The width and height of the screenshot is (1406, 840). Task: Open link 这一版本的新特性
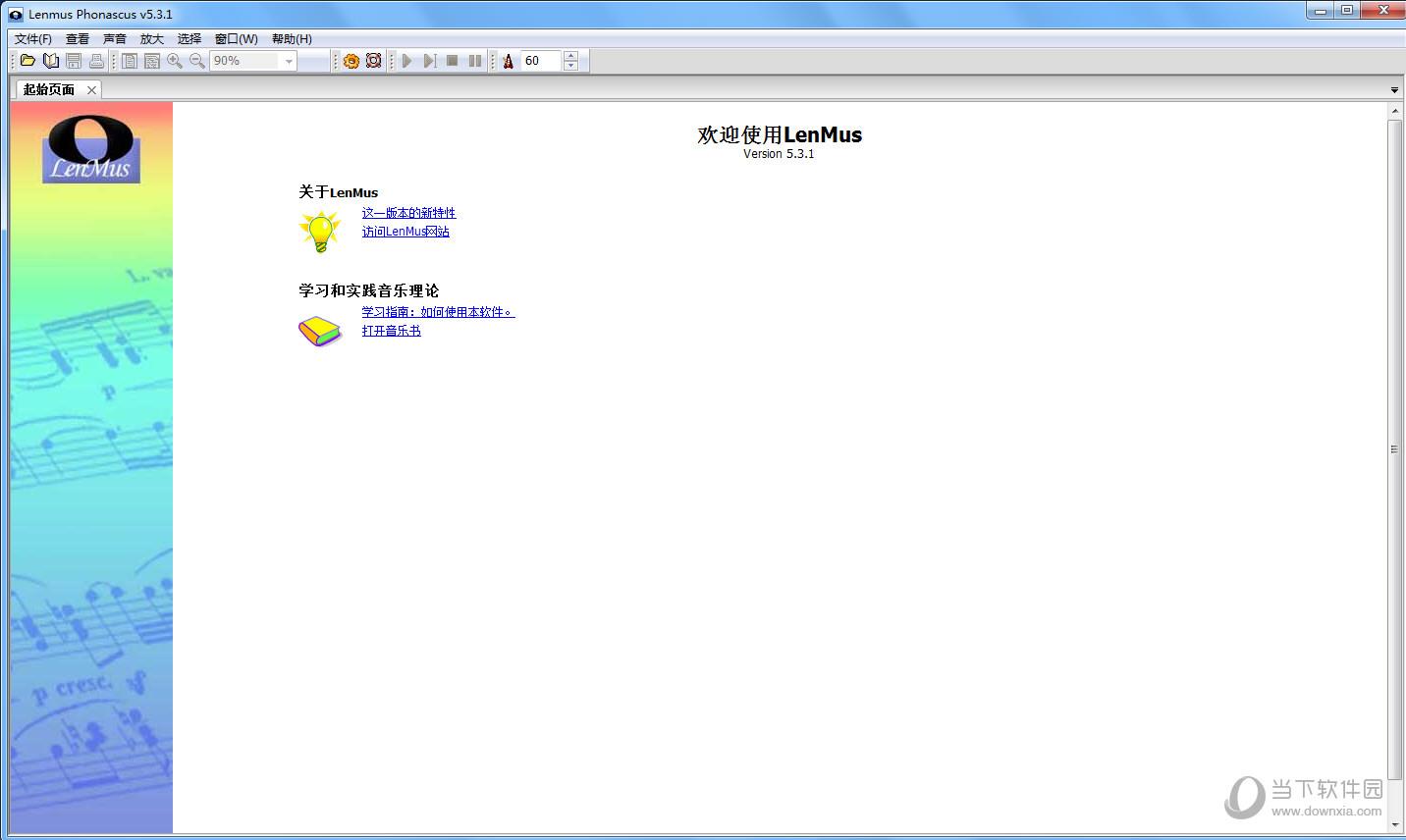pyautogui.click(x=408, y=213)
